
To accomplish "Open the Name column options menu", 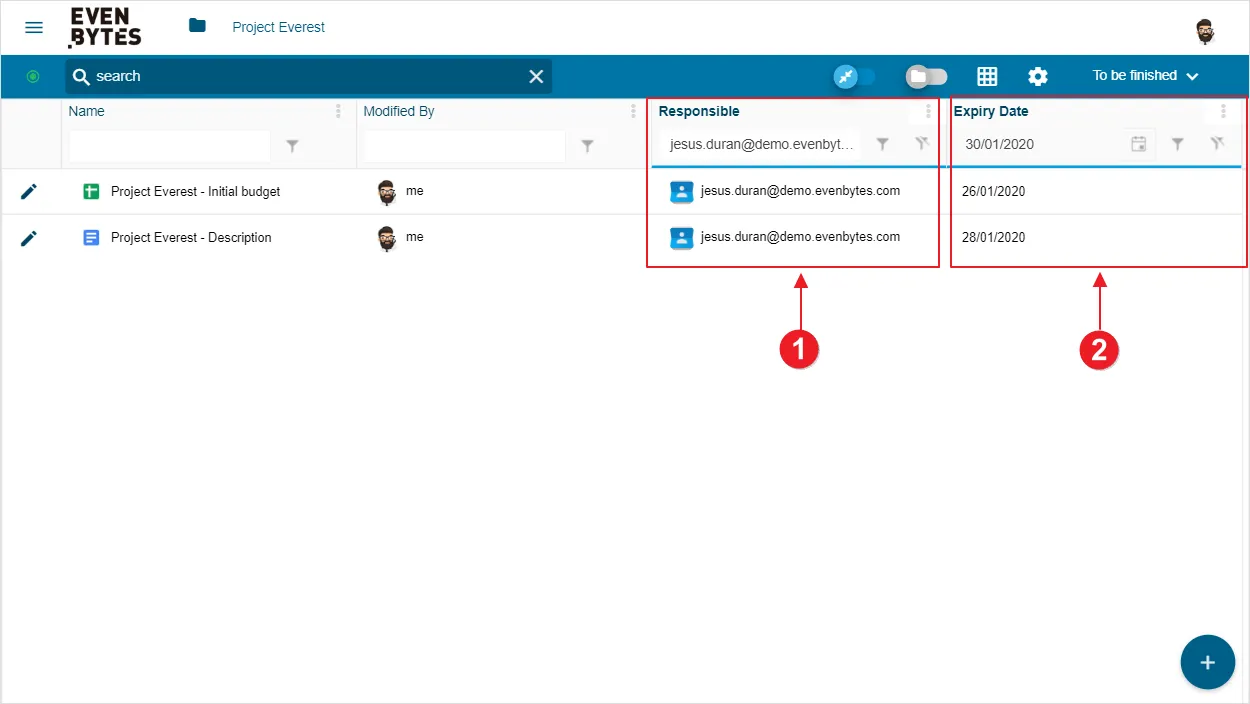I will coord(338,111).
